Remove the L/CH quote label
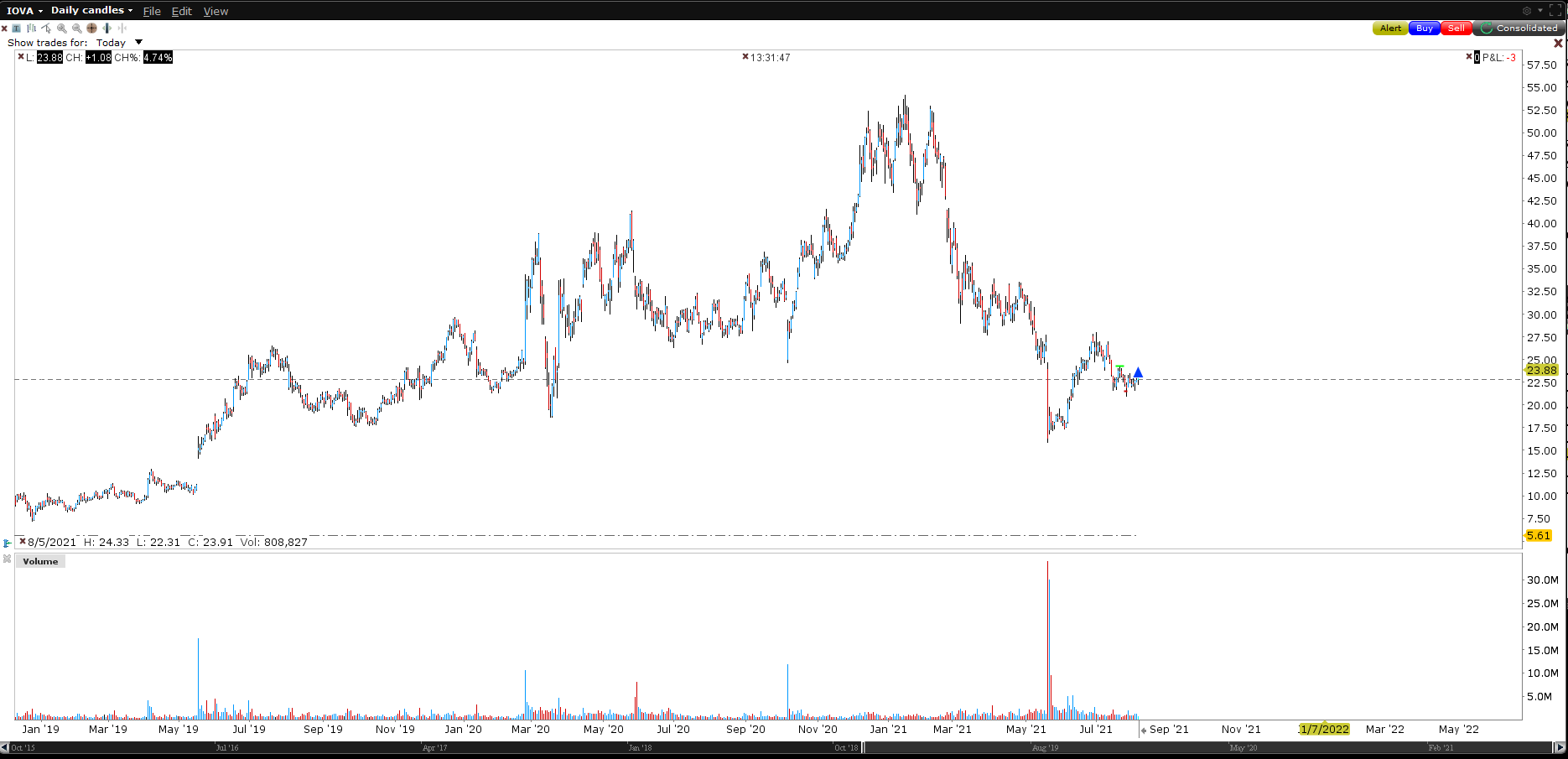This screenshot has width=1568, height=759. pos(21,57)
